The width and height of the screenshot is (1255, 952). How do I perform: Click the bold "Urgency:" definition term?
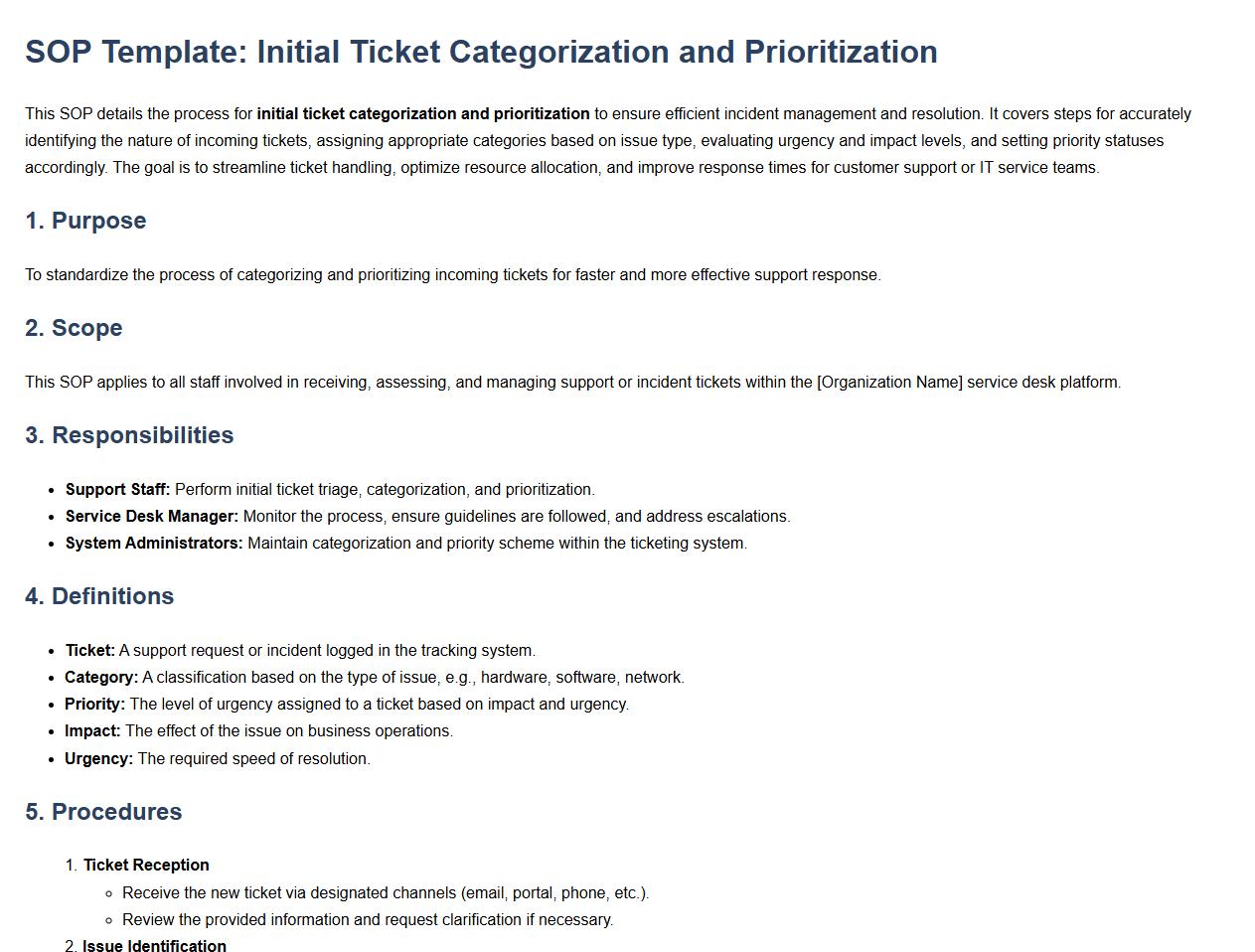98,758
